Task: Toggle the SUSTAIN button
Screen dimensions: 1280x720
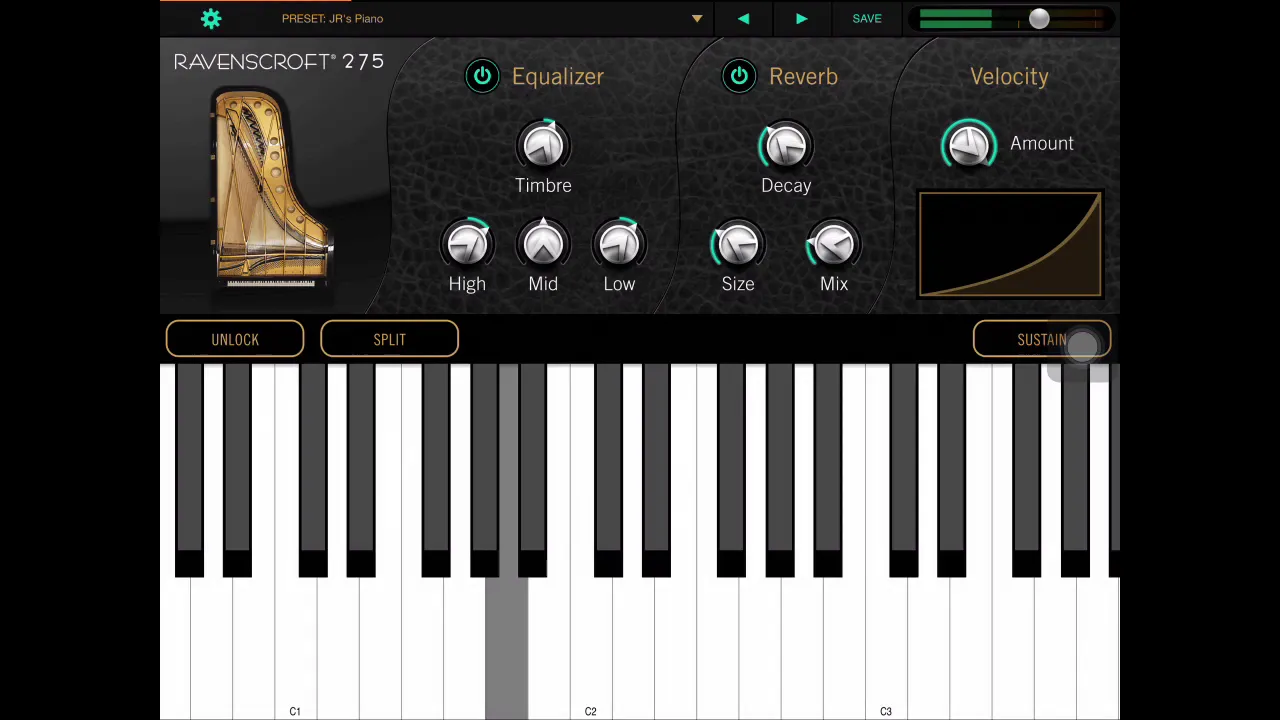Action: coord(1042,339)
